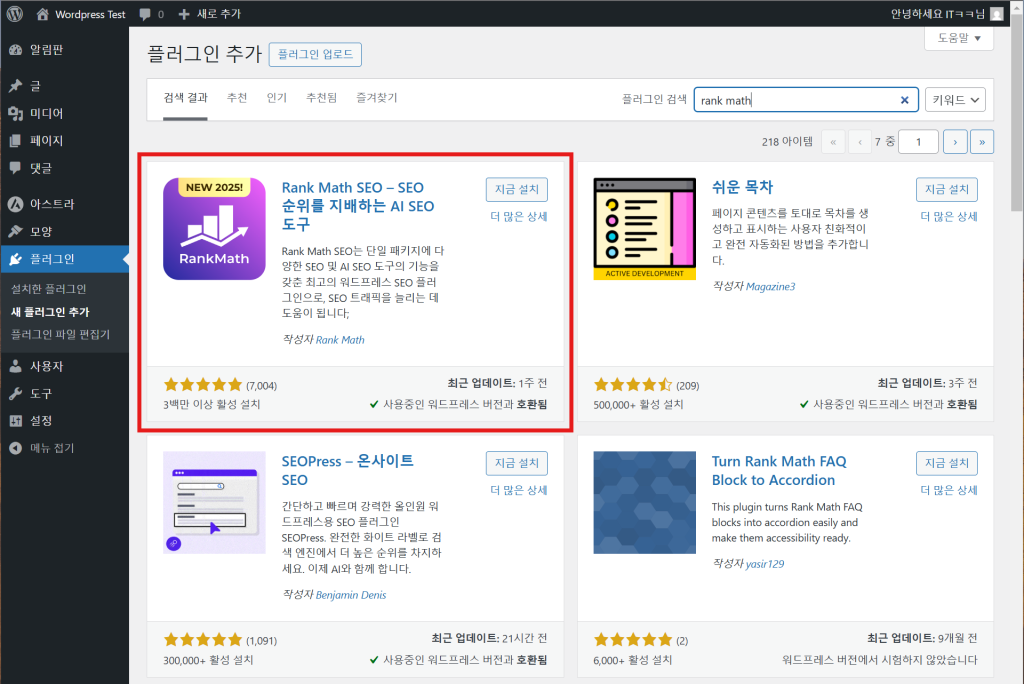The height and width of the screenshot is (684, 1024).
Task: Install SEOPress with 지금 설치
Action: click(517, 463)
